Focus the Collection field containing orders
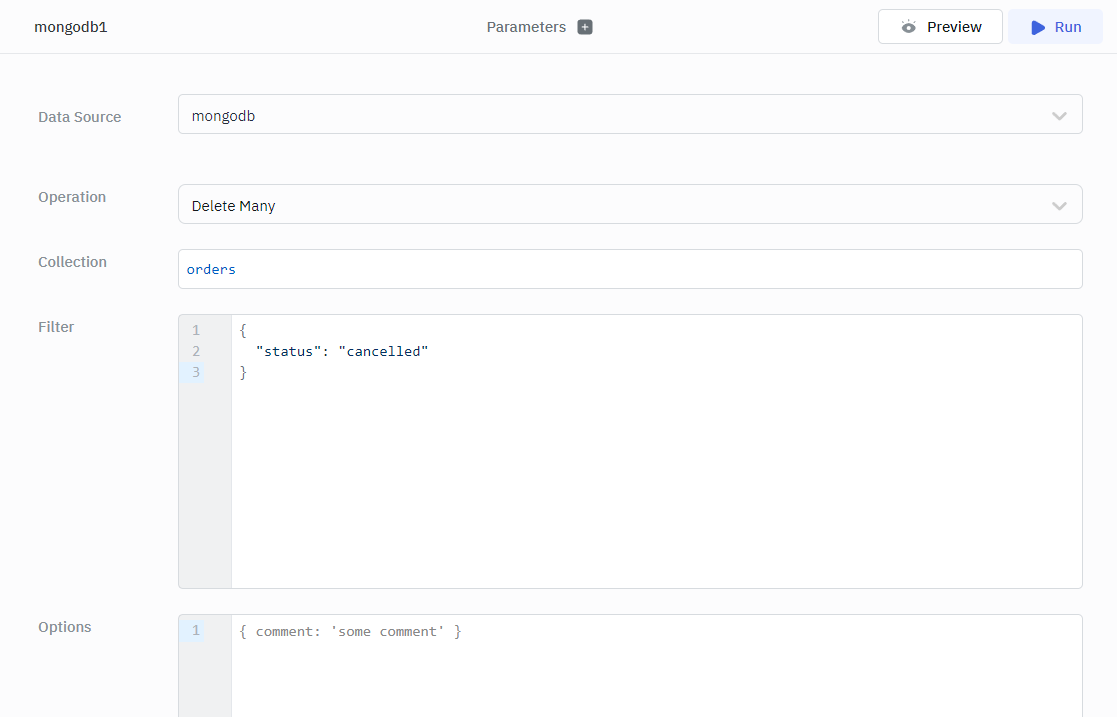The width and height of the screenshot is (1117, 717). (630, 269)
